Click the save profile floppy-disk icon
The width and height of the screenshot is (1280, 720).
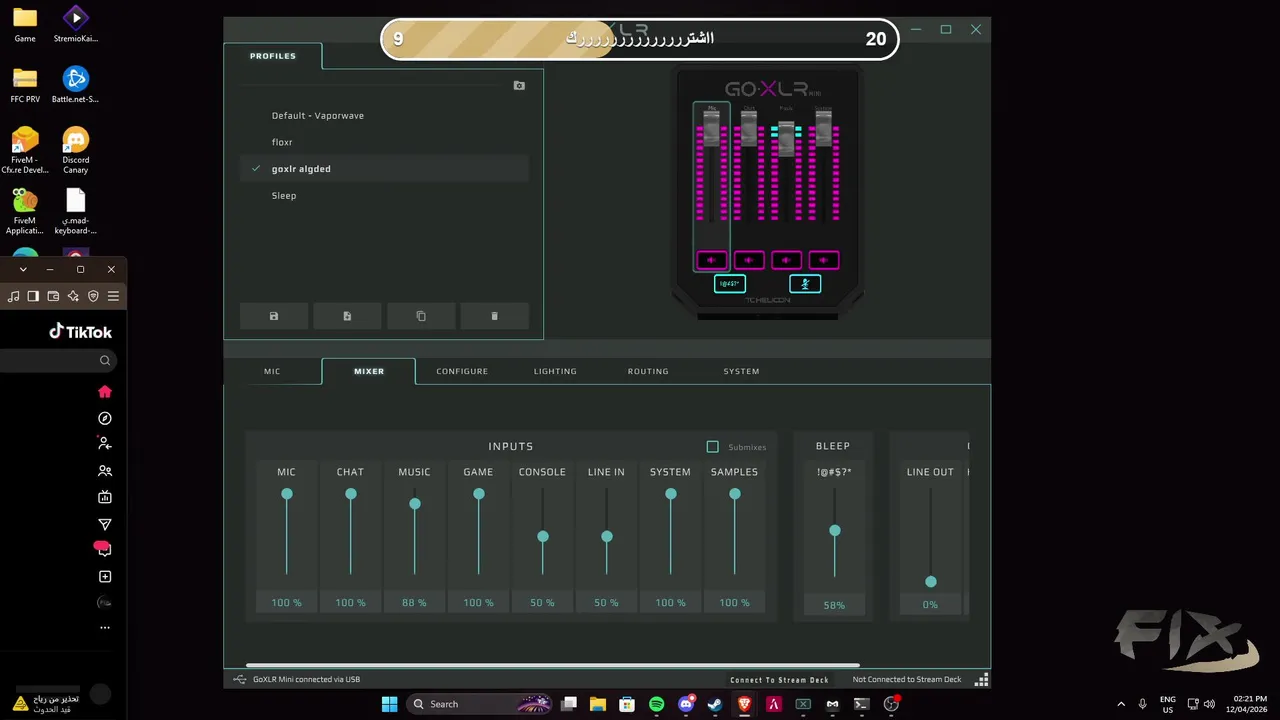[x=274, y=316]
